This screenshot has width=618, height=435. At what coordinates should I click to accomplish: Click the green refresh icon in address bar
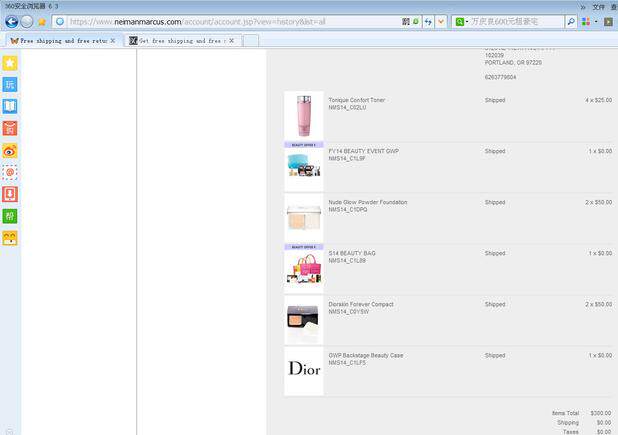[x=415, y=22]
